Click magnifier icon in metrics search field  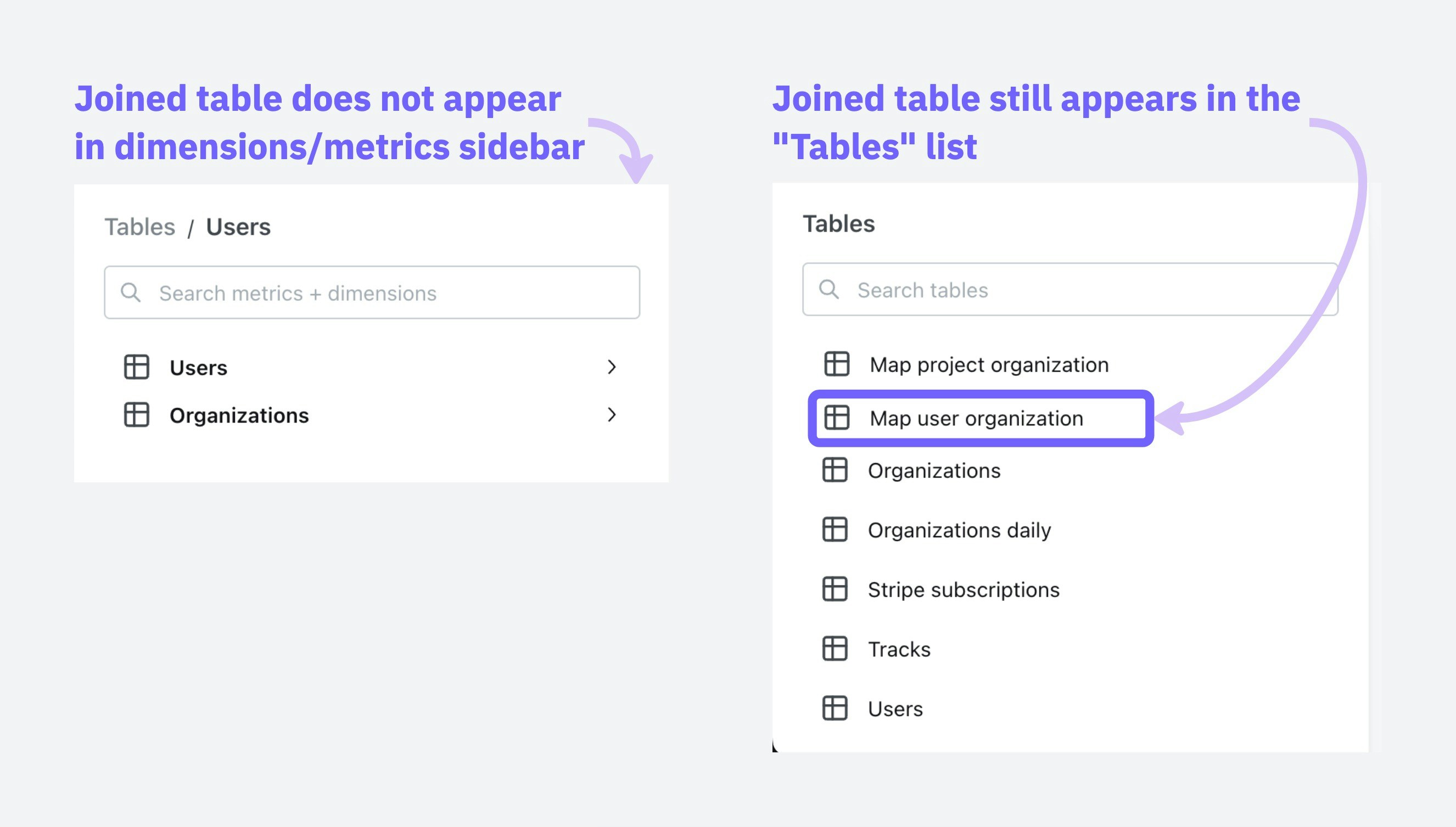(130, 292)
